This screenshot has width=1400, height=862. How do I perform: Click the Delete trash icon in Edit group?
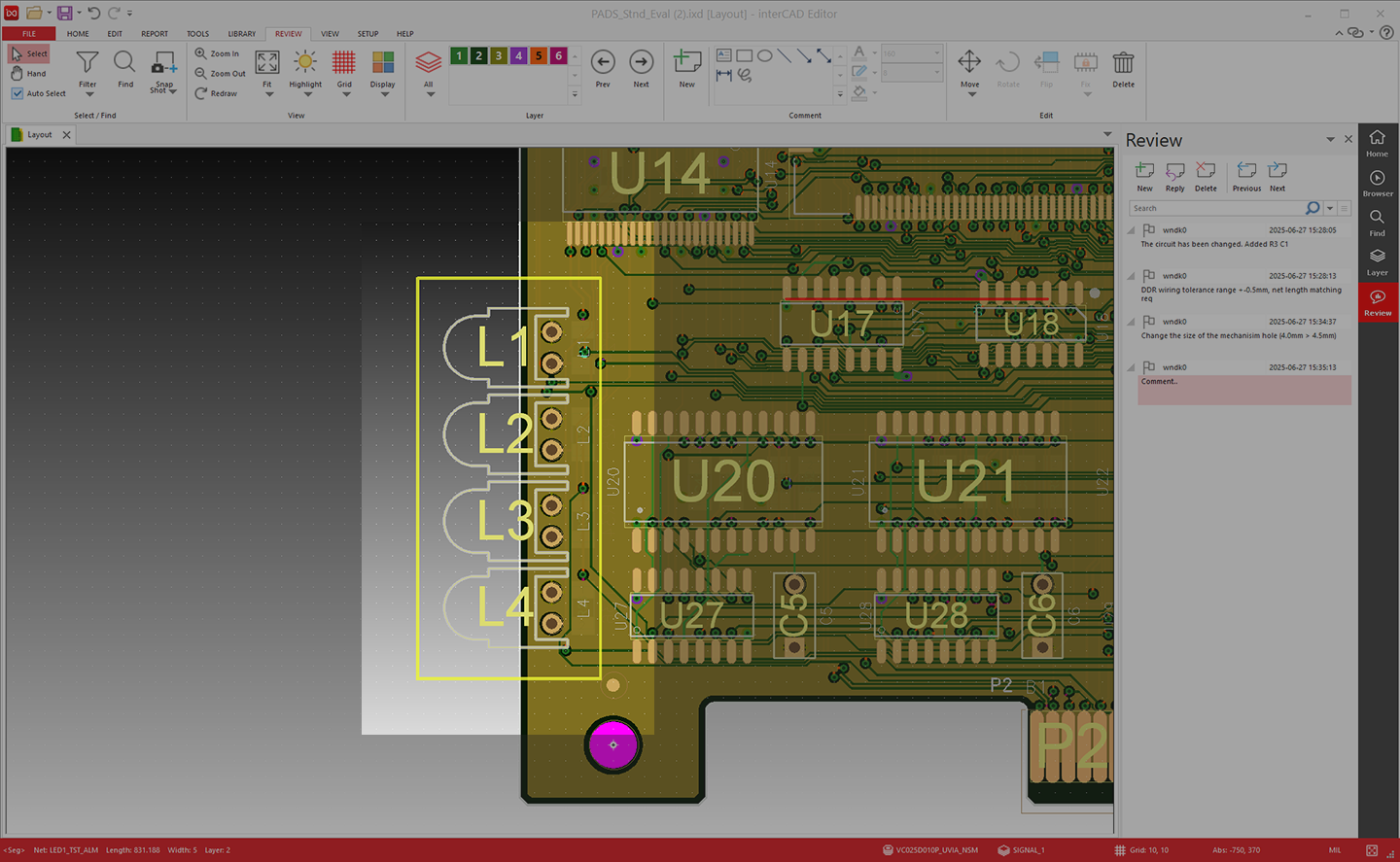[x=1123, y=69]
